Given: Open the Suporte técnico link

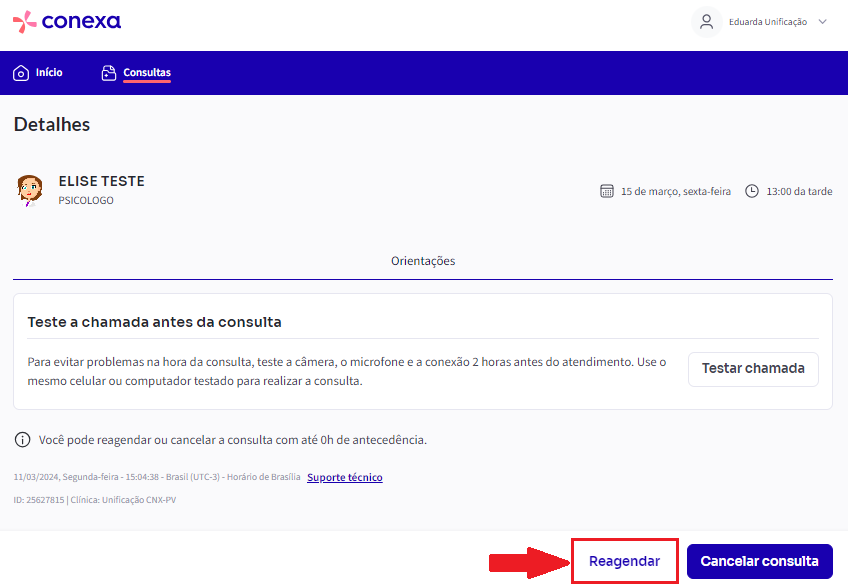Looking at the screenshot, I should pyautogui.click(x=344, y=477).
